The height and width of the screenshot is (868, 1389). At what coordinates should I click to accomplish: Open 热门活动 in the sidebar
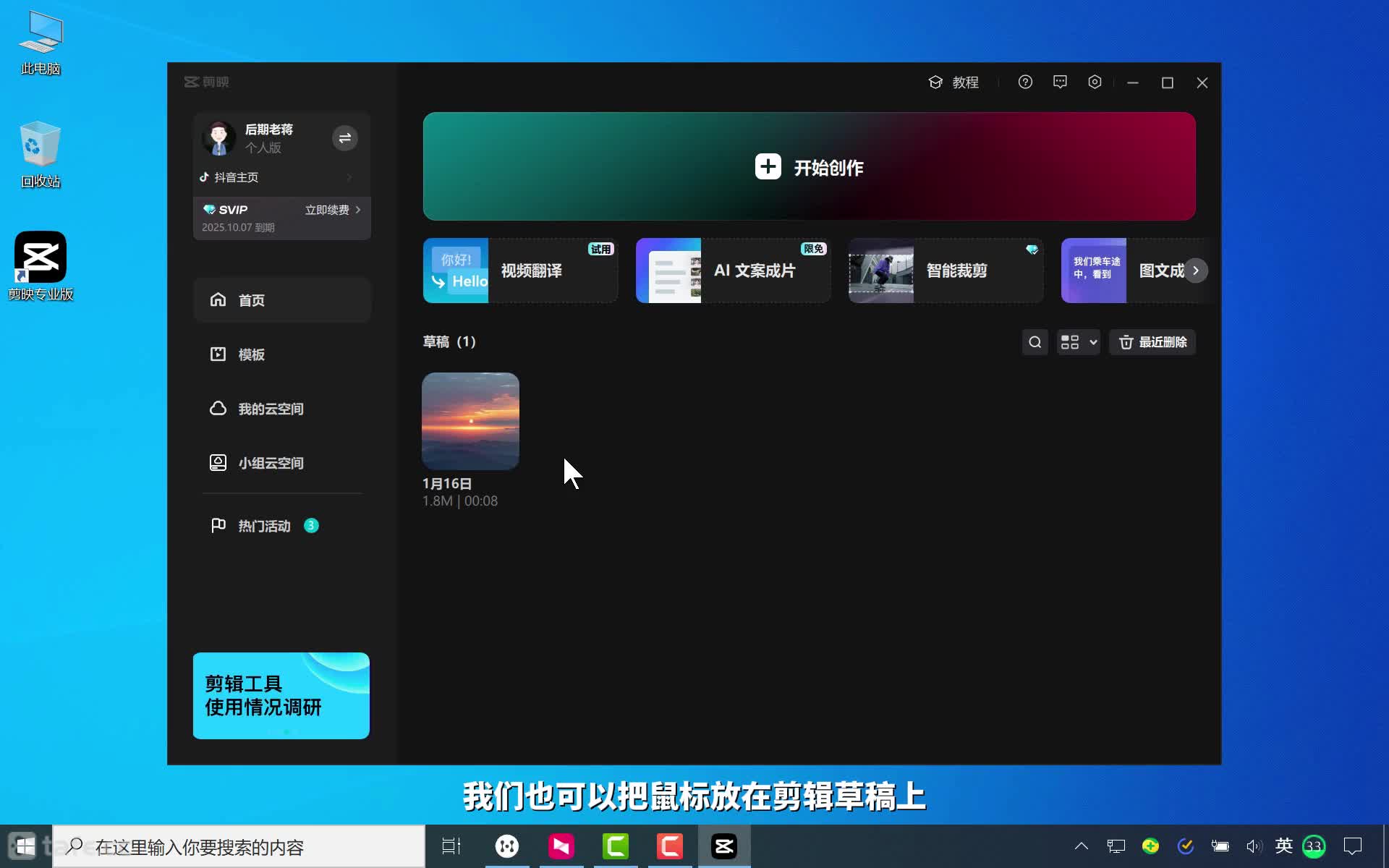point(282,526)
